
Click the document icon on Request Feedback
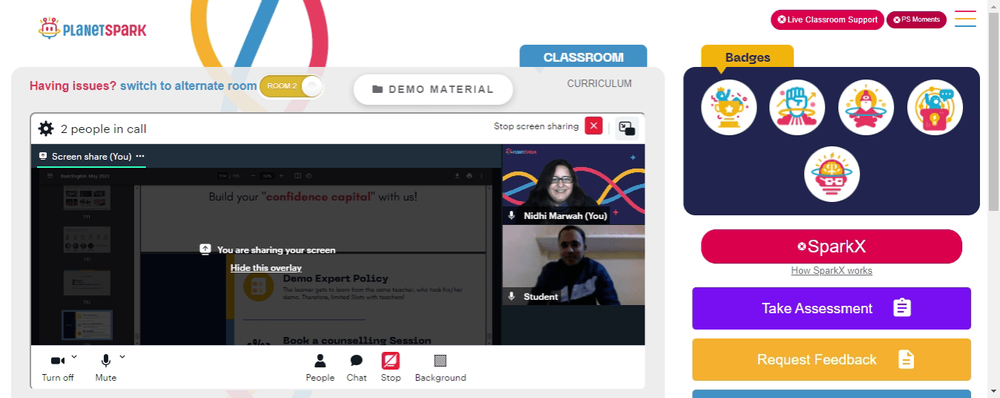906,360
